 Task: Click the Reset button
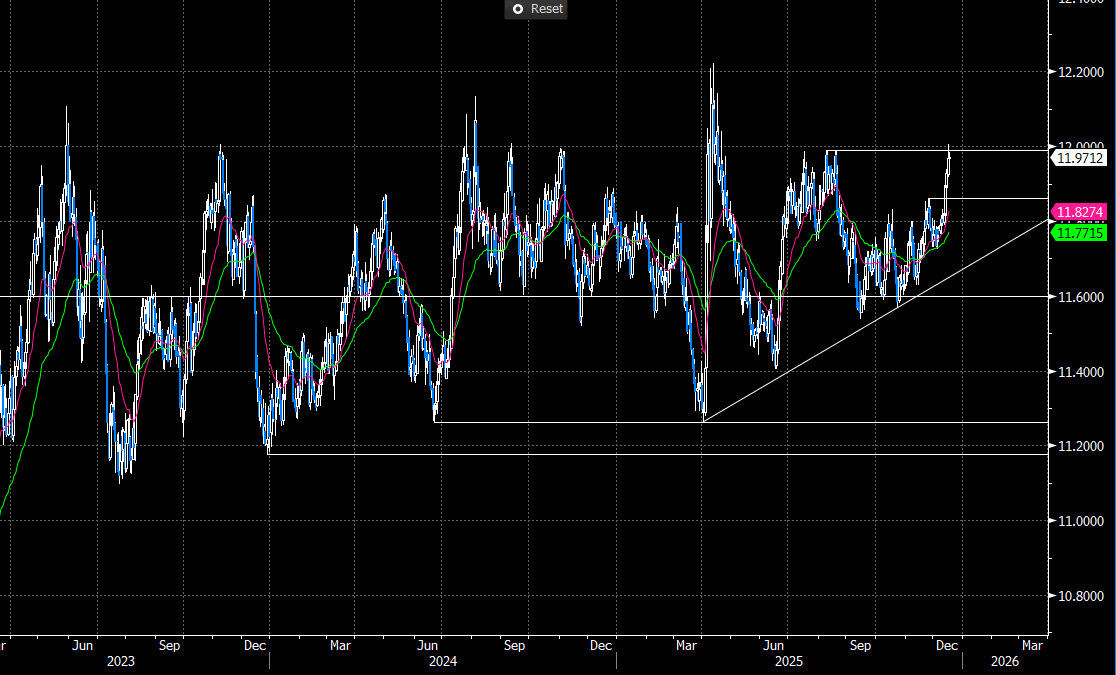[x=546, y=9]
